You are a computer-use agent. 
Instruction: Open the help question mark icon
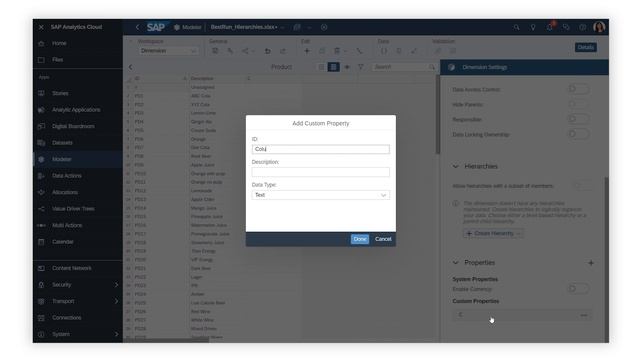pyautogui.click(x=582, y=27)
